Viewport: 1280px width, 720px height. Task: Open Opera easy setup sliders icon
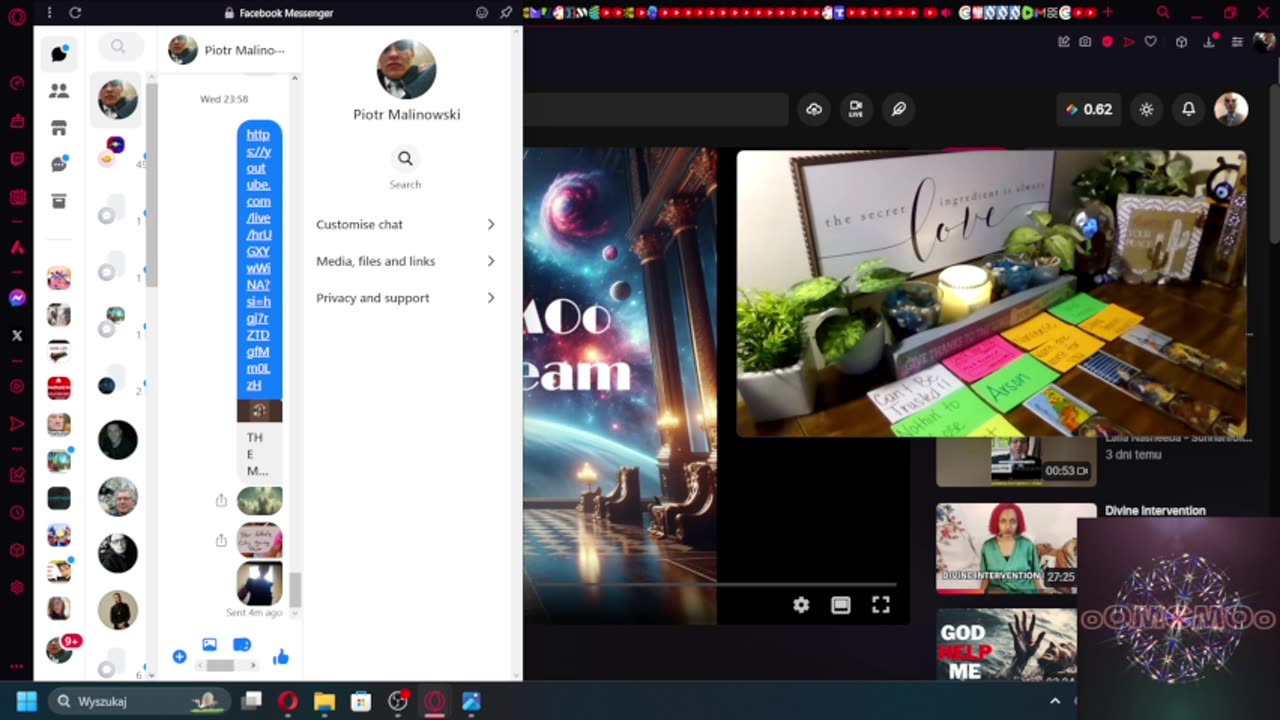(1238, 42)
